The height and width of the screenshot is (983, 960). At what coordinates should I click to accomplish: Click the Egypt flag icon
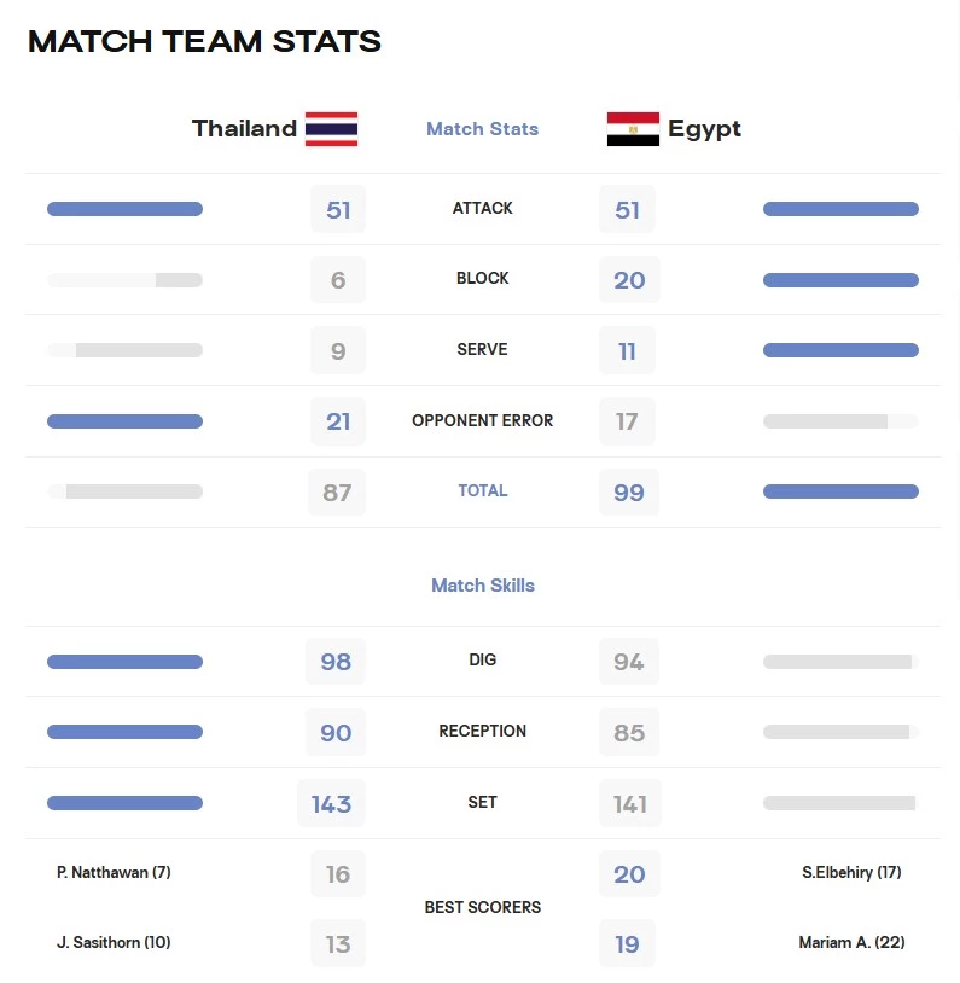pos(633,129)
